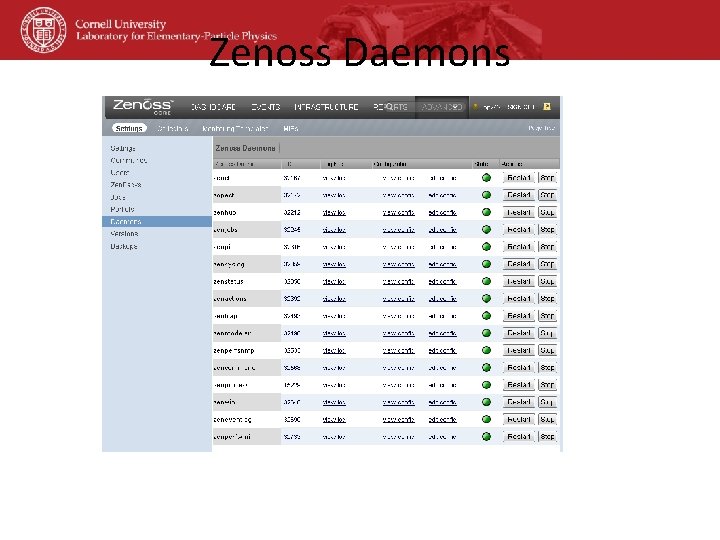This screenshot has width=720, height=540.
Task: Click the zeneventlog daemon name cell
Action: click(247, 419)
